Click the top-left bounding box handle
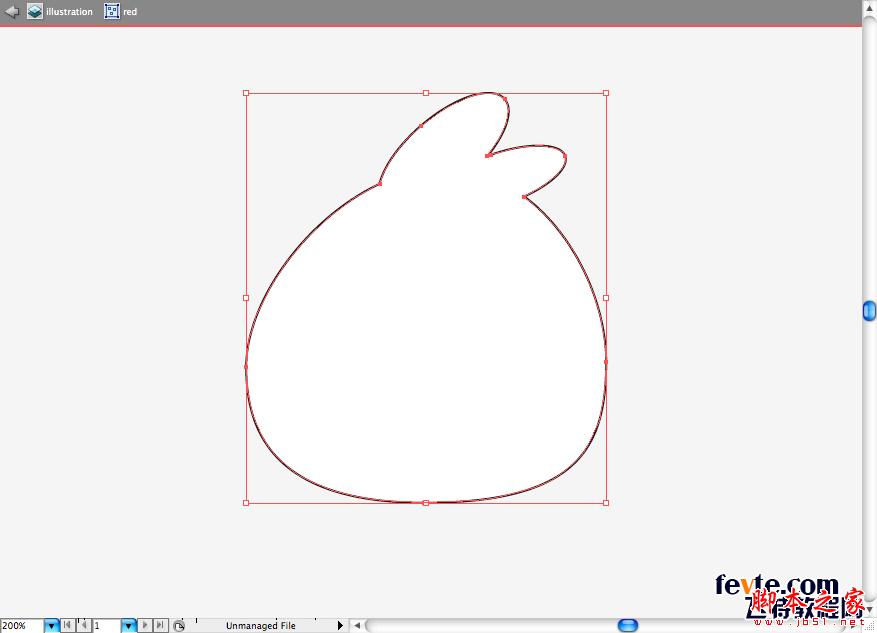This screenshot has width=877, height=633. [246, 93]
